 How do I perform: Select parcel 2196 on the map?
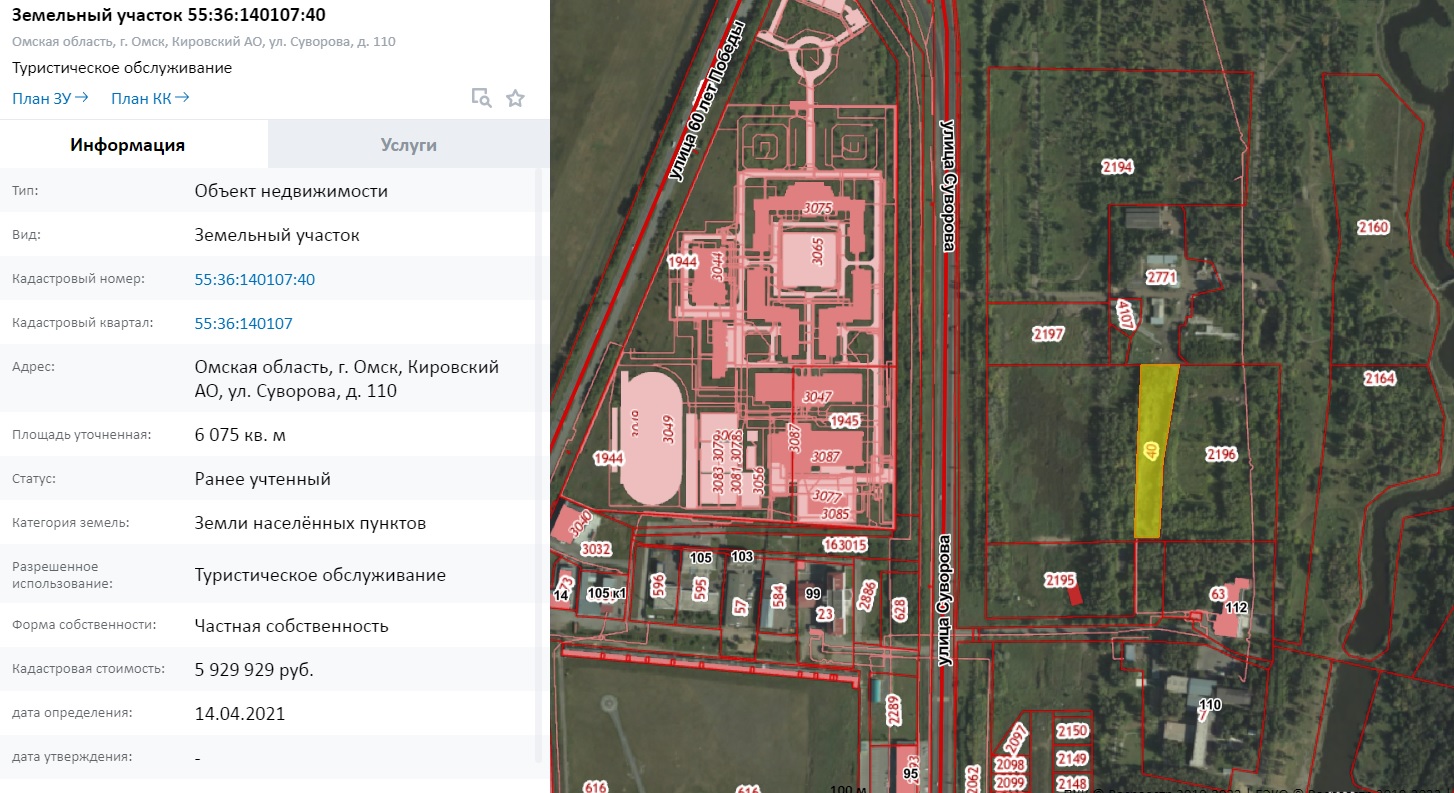click(1221, 455)
